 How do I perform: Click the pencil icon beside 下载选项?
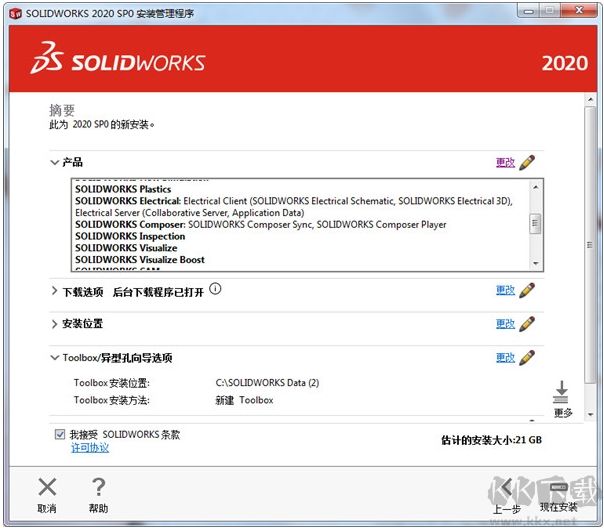pos(527,290)
